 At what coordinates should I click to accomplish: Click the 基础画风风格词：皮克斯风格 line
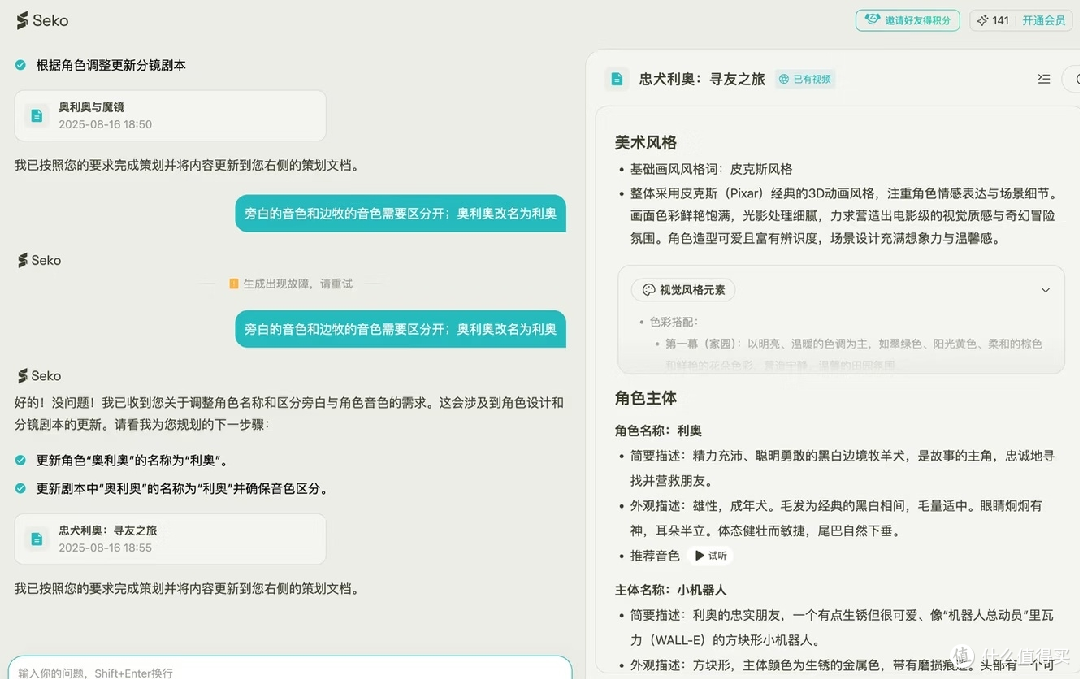711,169
